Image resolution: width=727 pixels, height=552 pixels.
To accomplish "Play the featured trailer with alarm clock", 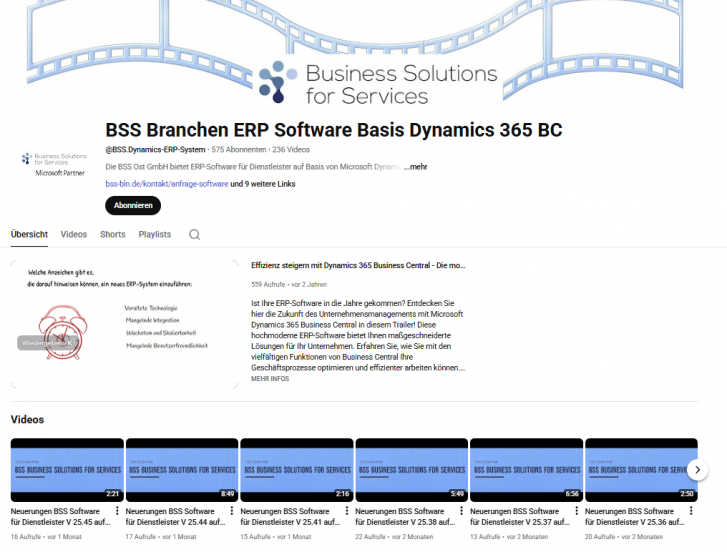I will 125,324.
